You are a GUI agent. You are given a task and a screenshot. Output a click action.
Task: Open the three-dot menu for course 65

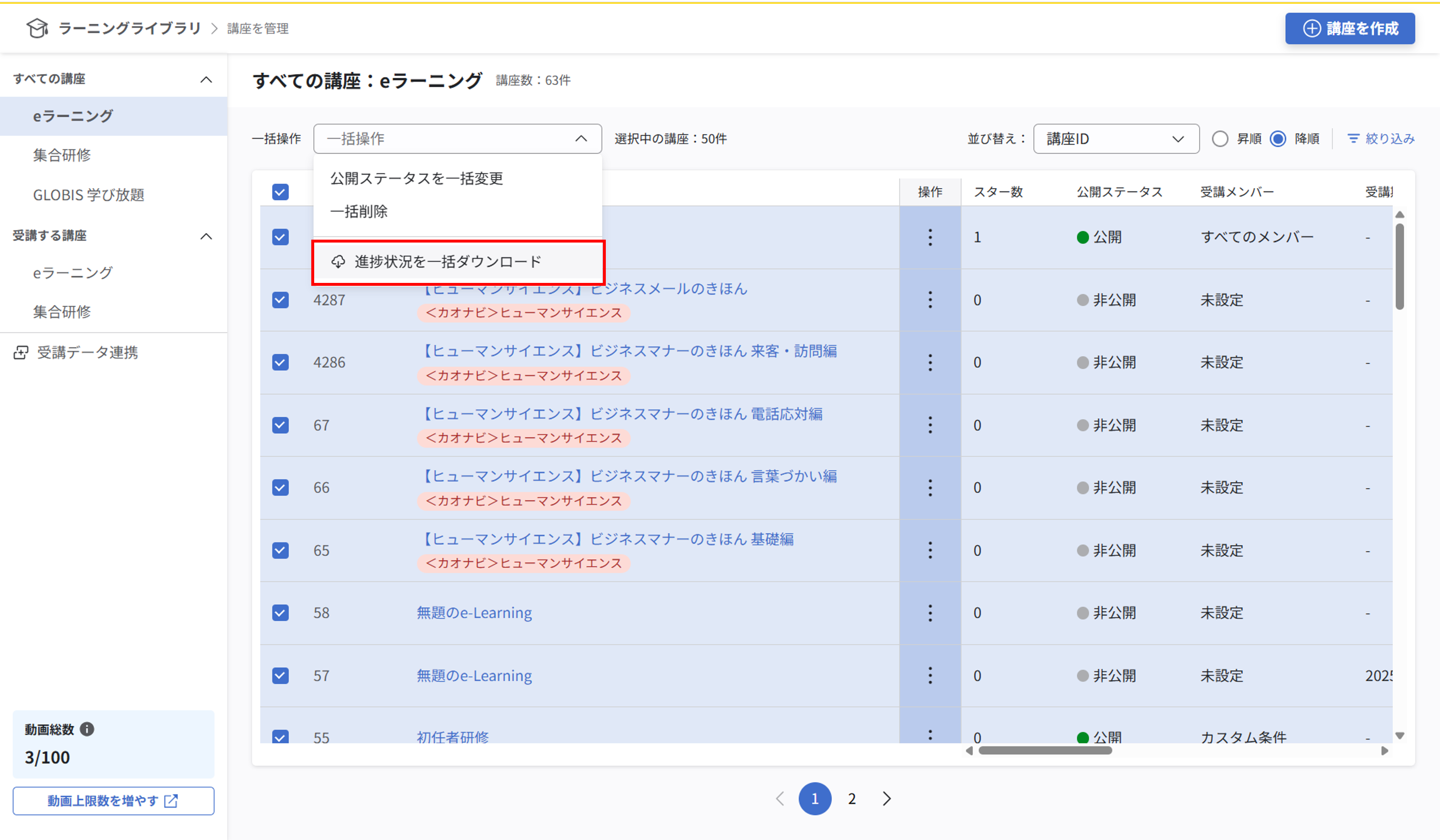[930, 550]
